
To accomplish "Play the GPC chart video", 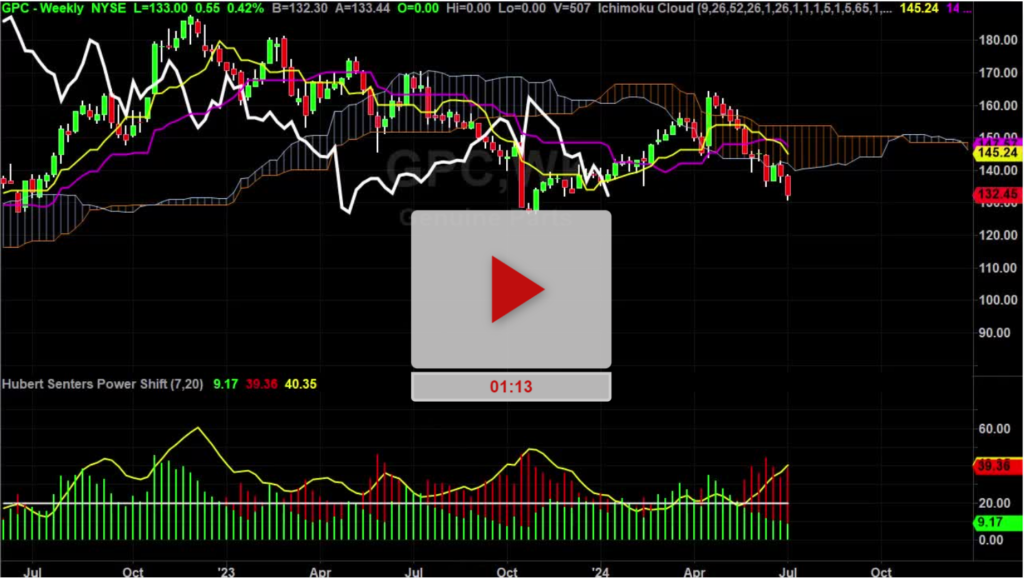I will tap(511, 289).
